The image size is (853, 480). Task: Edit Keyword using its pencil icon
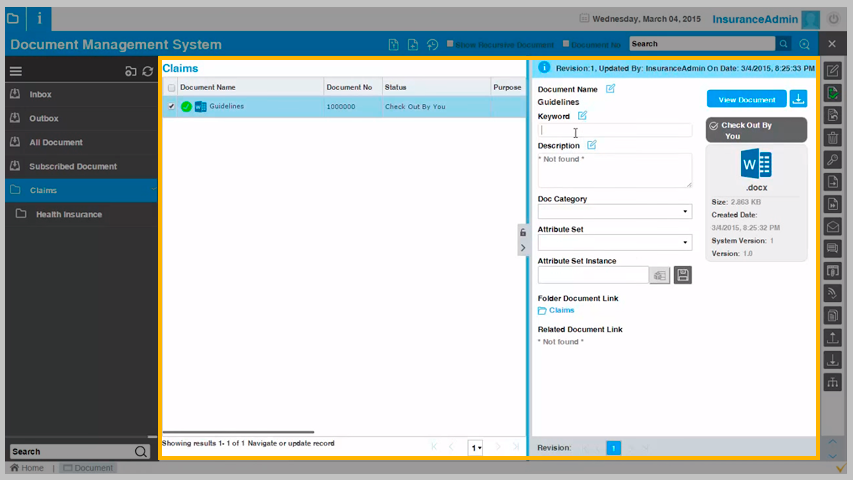[582, 115]
